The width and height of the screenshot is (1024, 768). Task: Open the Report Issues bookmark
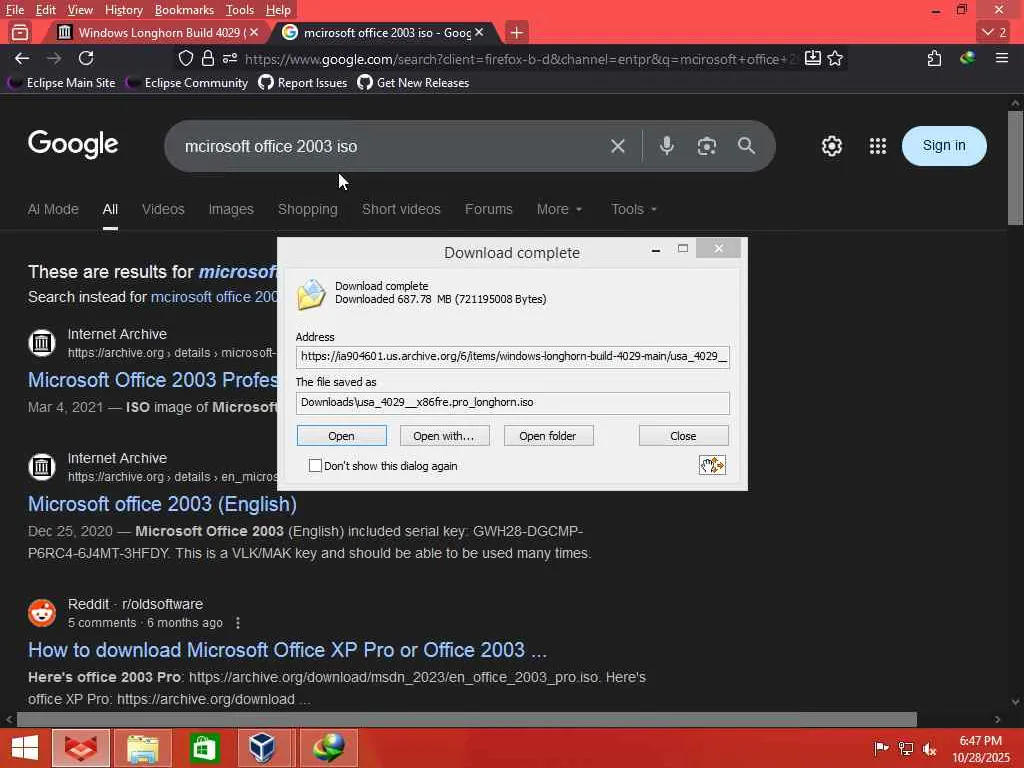coord(302,83)
